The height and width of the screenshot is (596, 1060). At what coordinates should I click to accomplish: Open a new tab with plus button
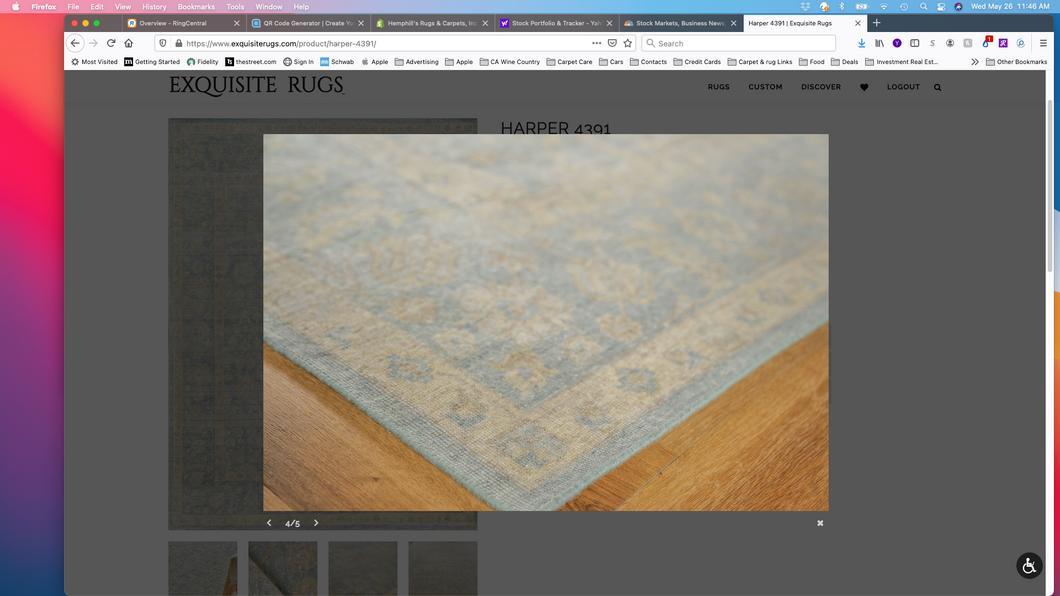(876, 23)
